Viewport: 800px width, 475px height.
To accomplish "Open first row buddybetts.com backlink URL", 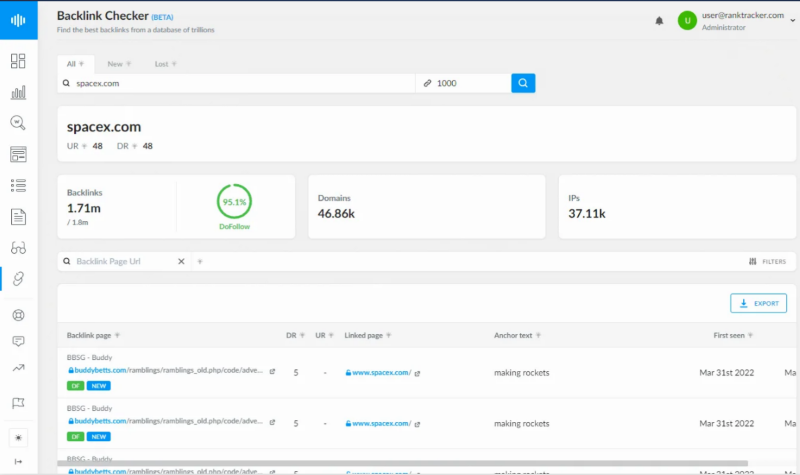I will point(165,370).
